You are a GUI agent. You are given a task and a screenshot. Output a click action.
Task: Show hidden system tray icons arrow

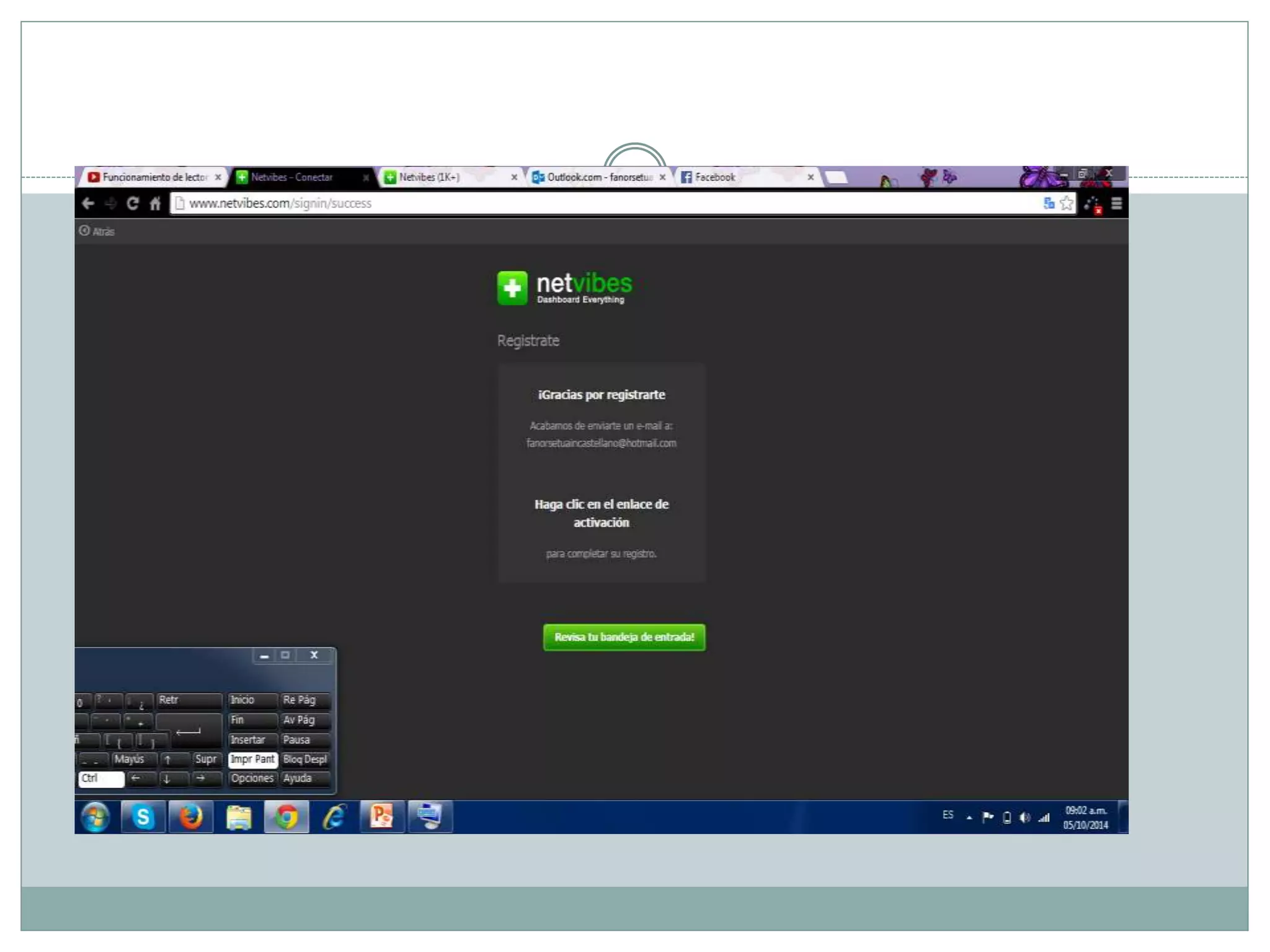(969, 818)
